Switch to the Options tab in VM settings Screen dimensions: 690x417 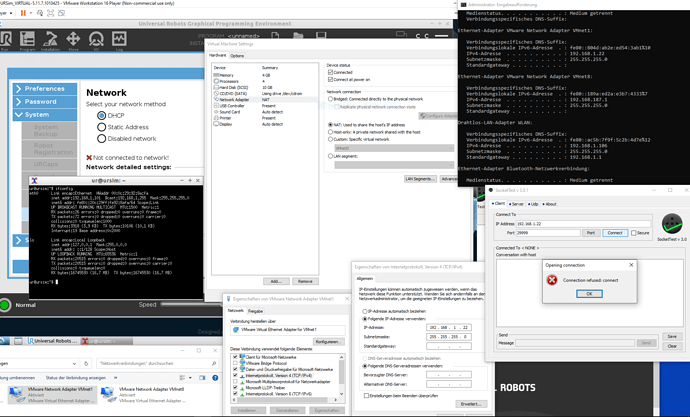pos(237,56)
